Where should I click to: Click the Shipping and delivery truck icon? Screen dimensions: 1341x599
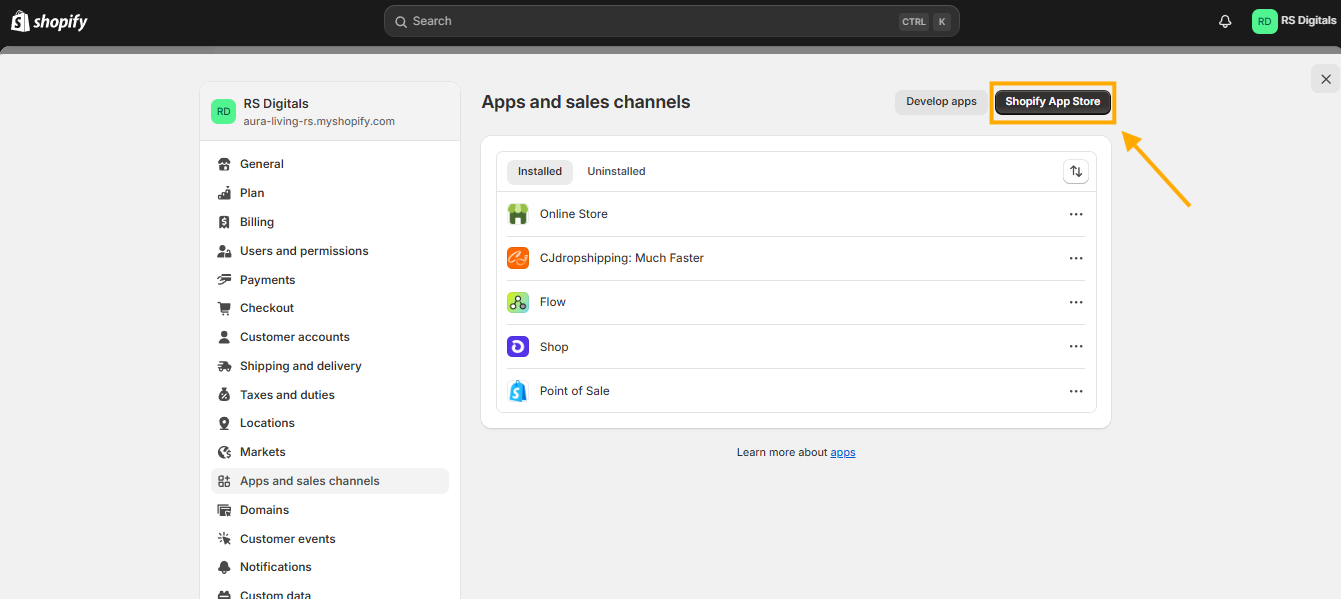coord(224,366)
